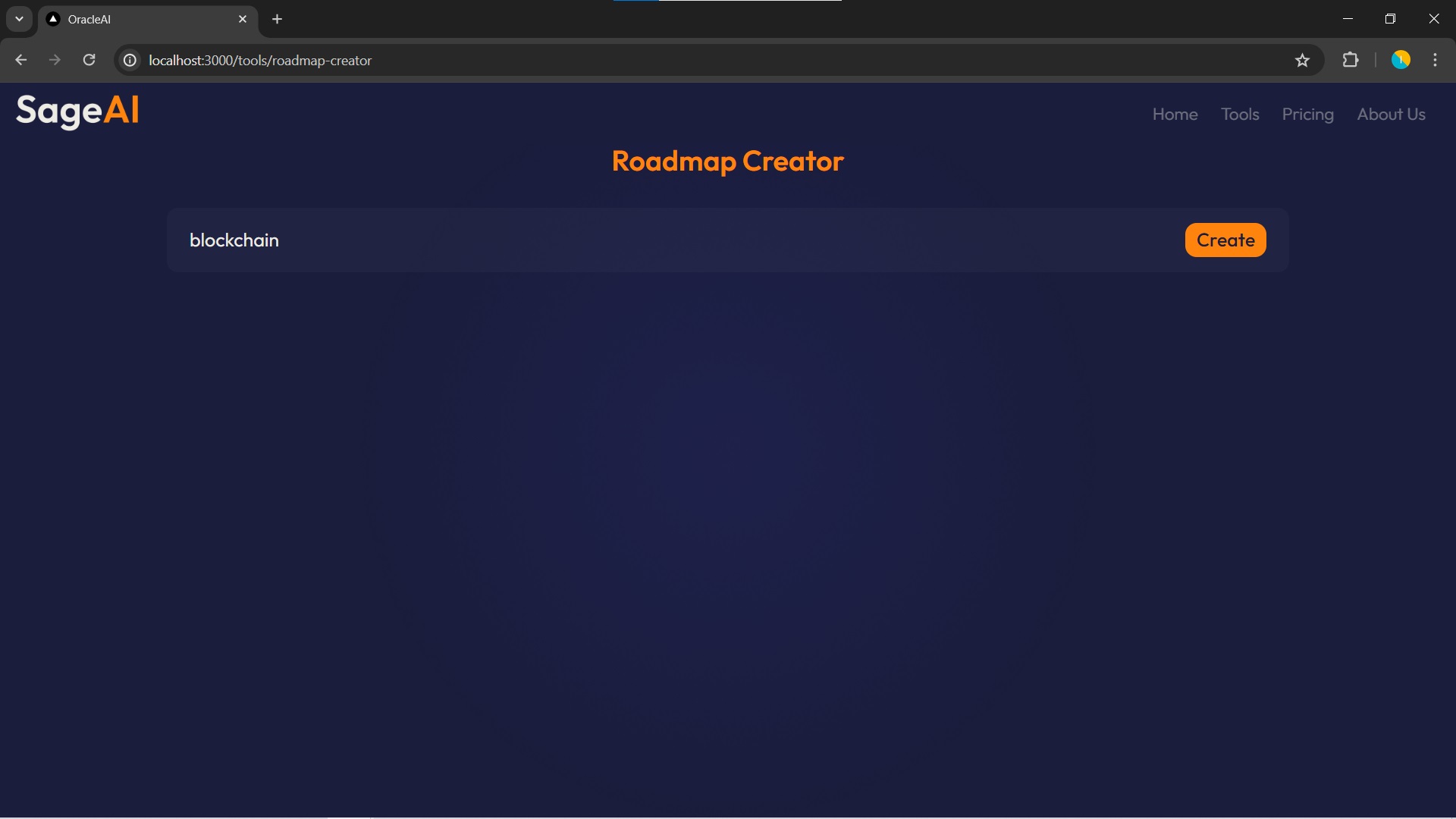View site information icon in address bar
The width and height of the screenshot is (1456, 819).
(x=130, y=60)
